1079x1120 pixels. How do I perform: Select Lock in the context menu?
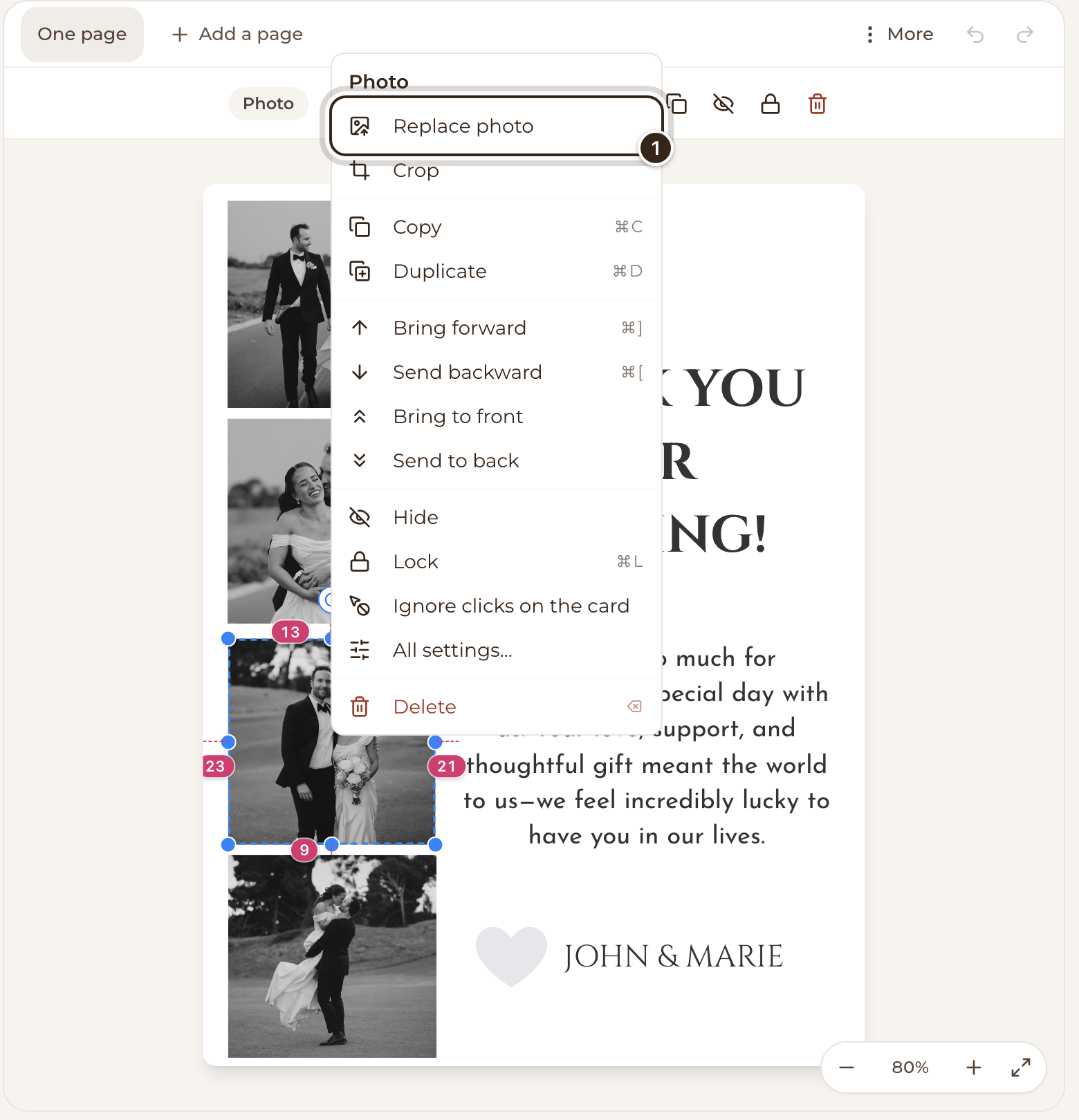tap(496, 561)
